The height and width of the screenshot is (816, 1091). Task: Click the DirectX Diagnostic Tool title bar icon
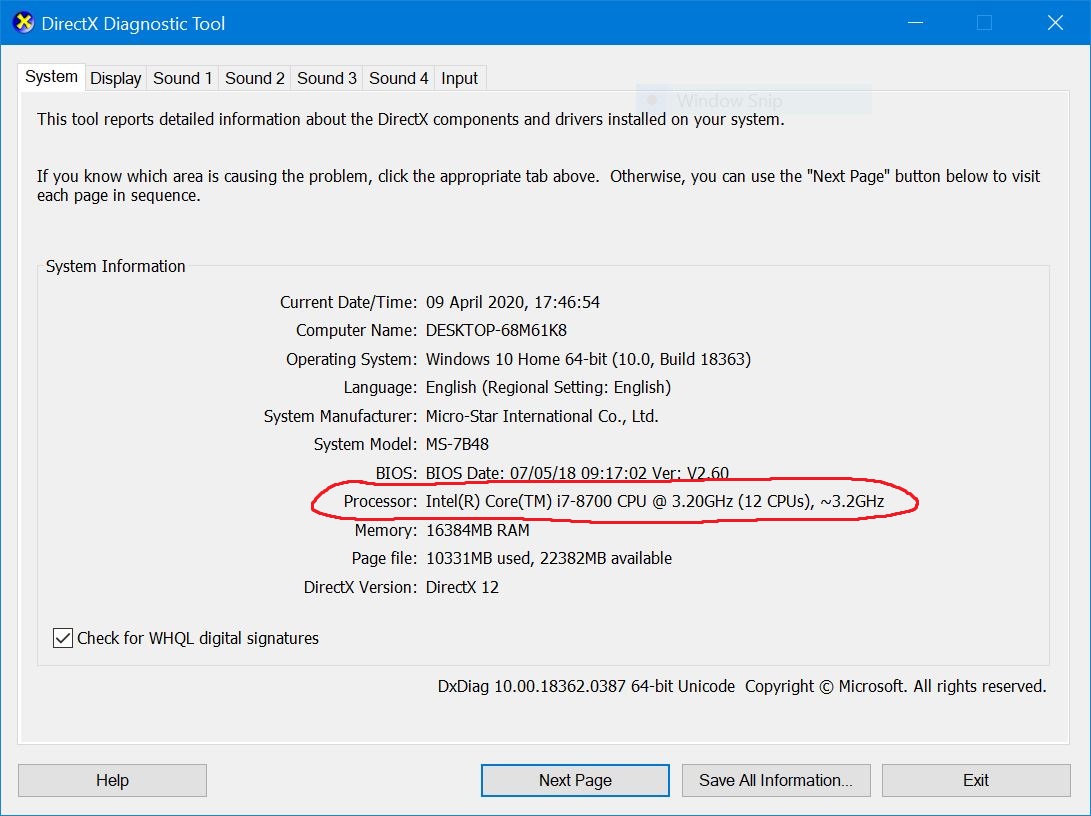(24, 23)
